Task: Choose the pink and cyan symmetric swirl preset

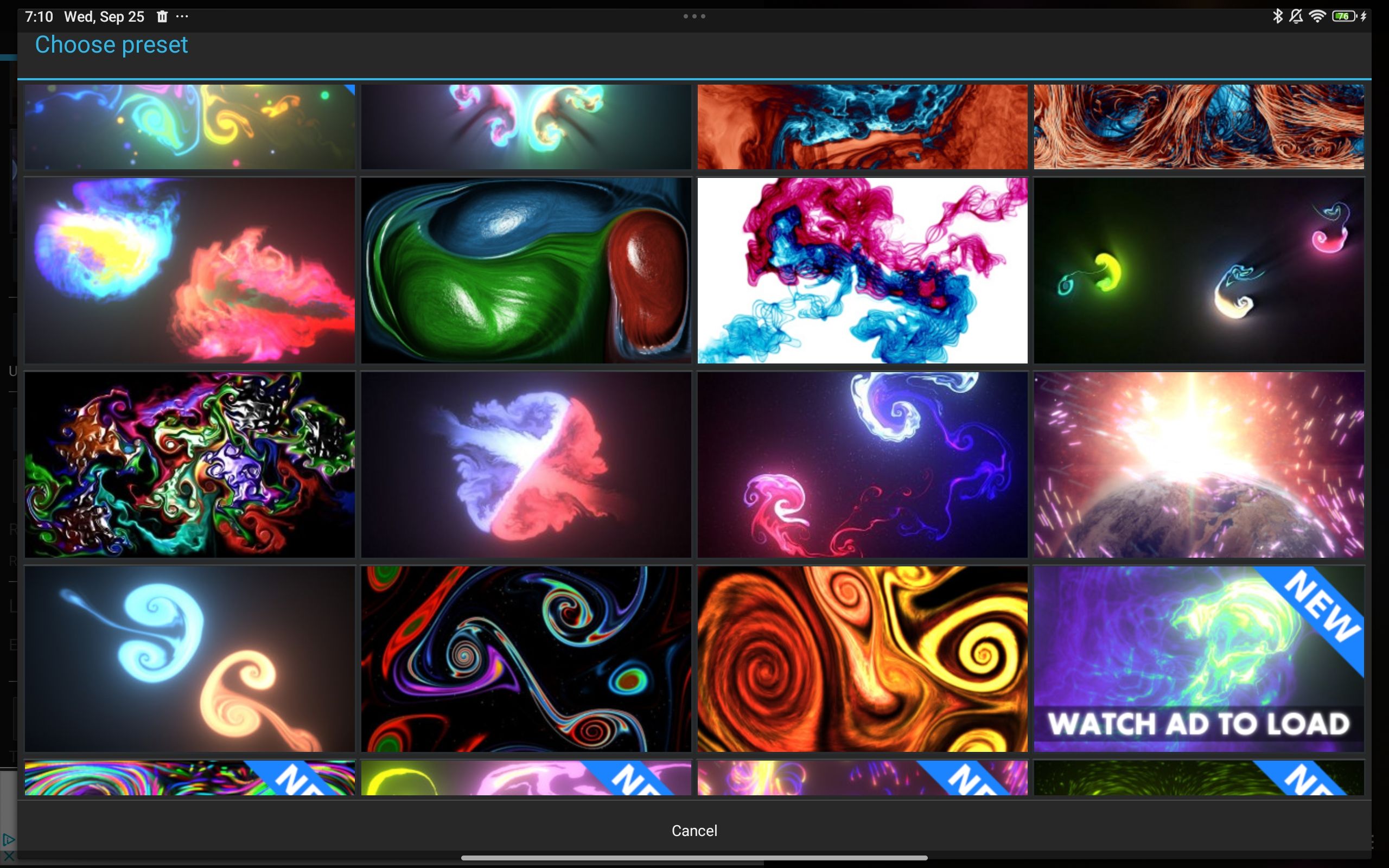Action: (526, 127)
